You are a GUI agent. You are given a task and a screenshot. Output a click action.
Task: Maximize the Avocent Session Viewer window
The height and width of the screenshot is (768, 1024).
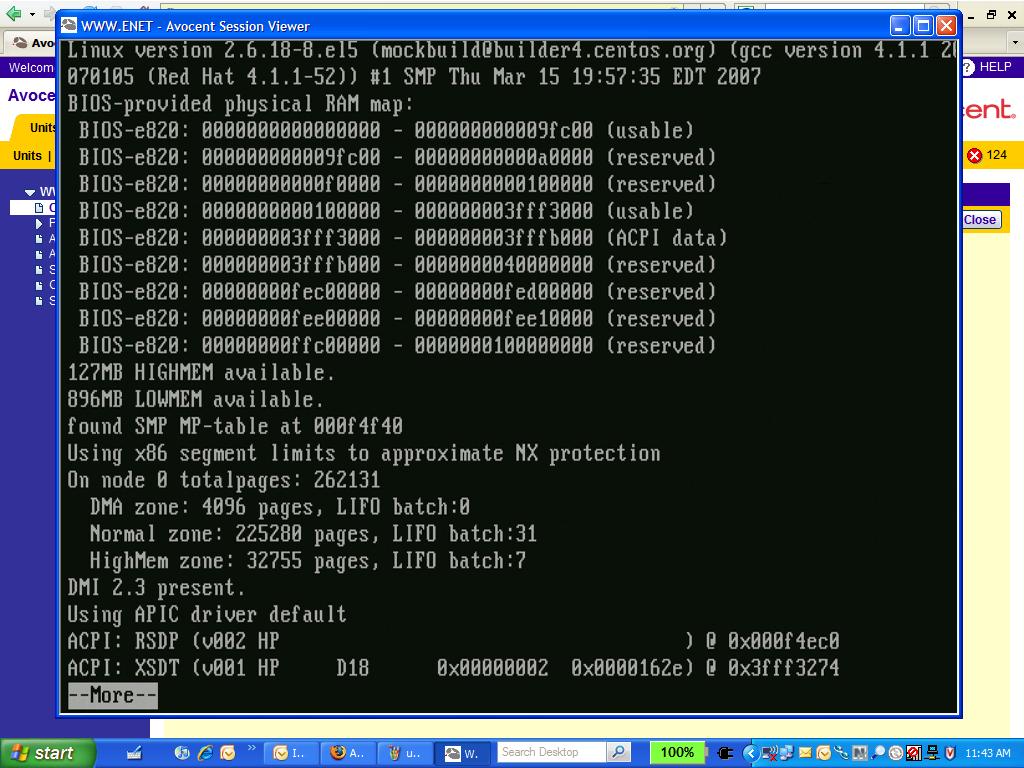tap(923, 26)
